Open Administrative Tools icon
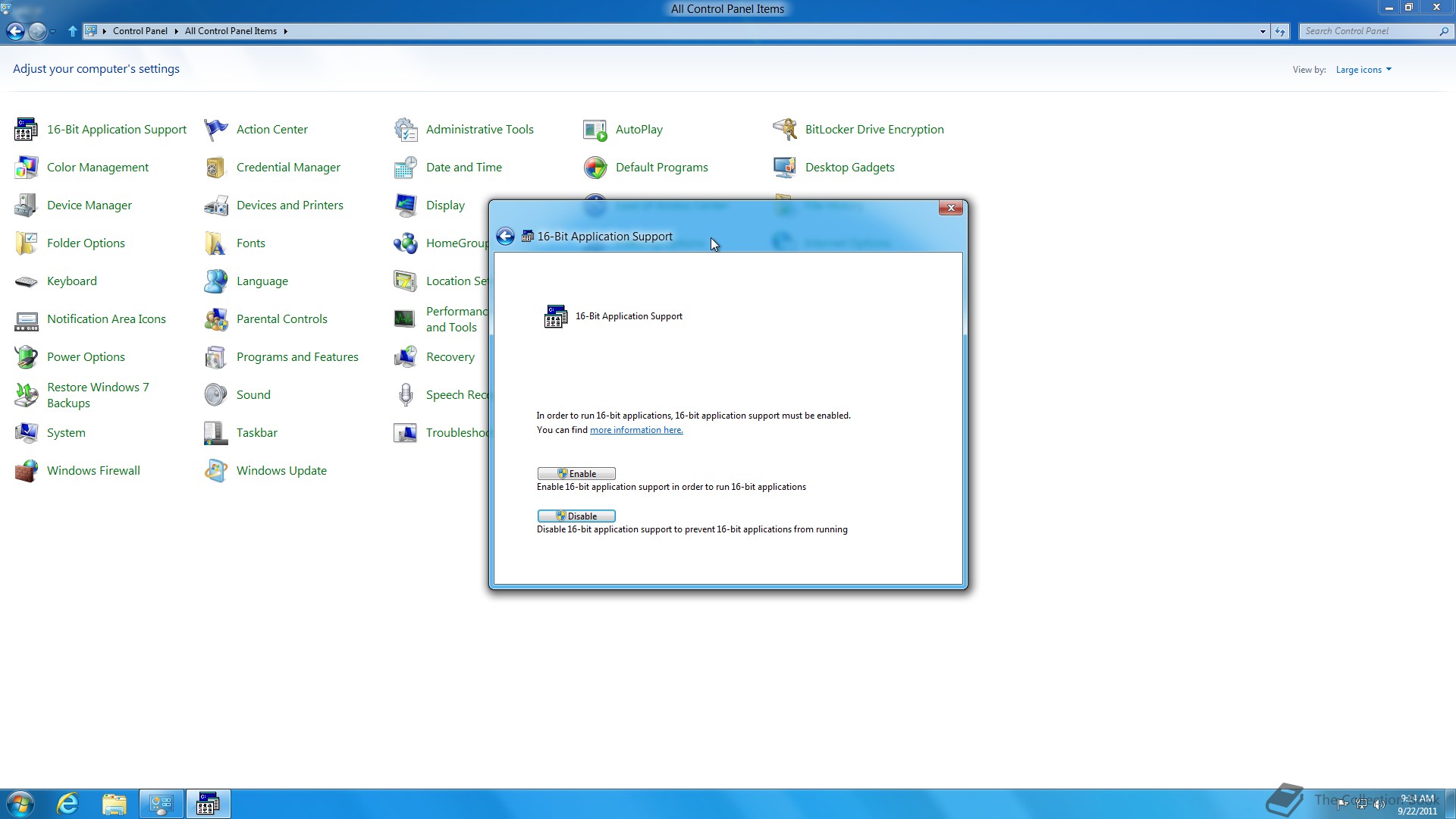 406,130
